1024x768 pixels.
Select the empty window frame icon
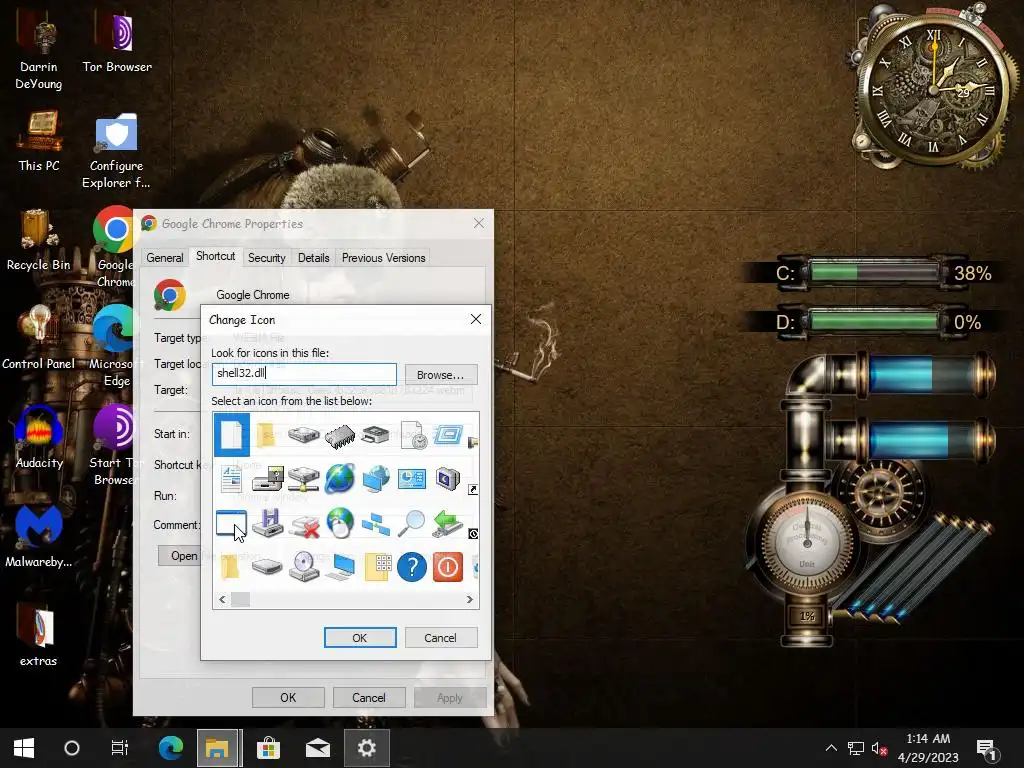231,522
